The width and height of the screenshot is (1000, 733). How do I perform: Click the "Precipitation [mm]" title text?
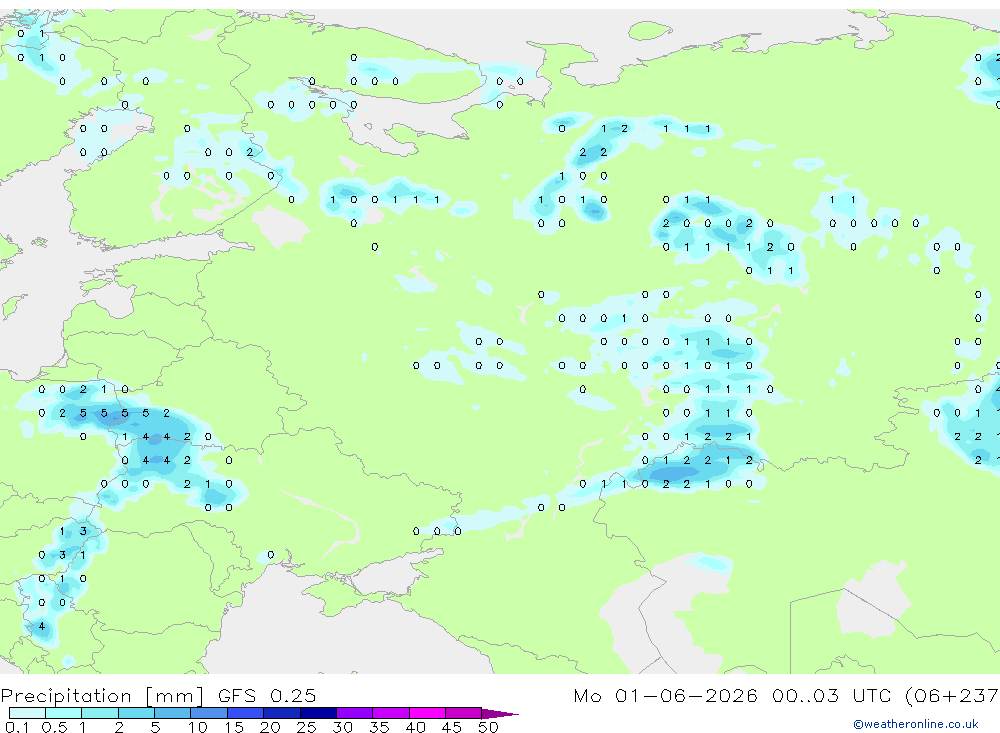point(103,696)
